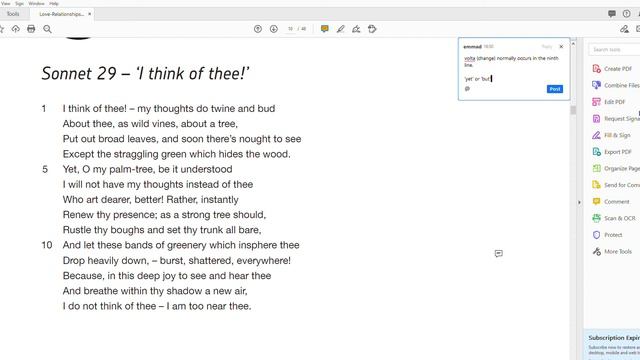
Task: Click the final line 'I do not think of thee'
Action: [157, 306]
